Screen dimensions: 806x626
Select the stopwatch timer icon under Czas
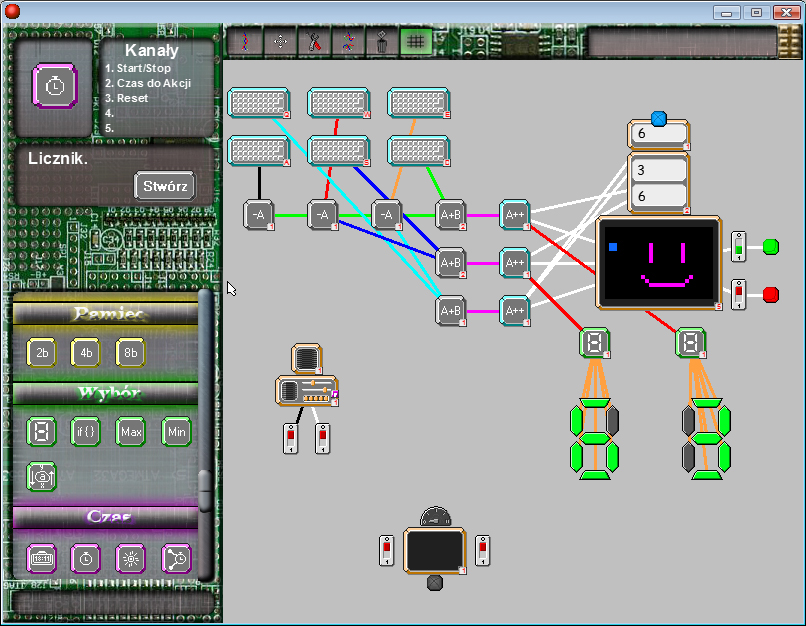(x=86, y=559)
